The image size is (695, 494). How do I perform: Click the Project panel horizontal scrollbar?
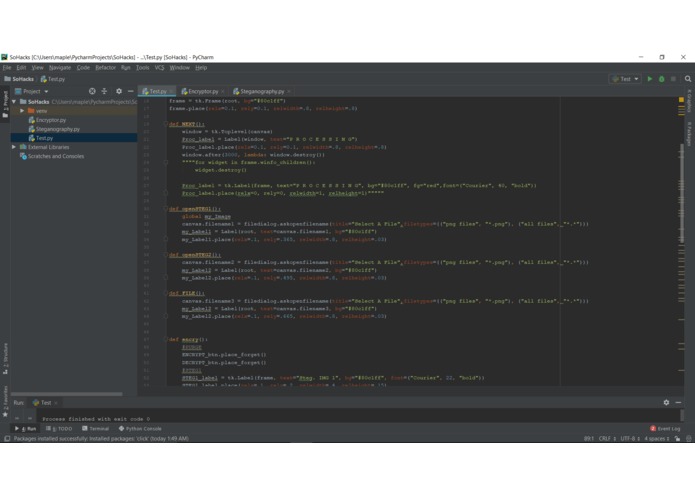point(66,394)
